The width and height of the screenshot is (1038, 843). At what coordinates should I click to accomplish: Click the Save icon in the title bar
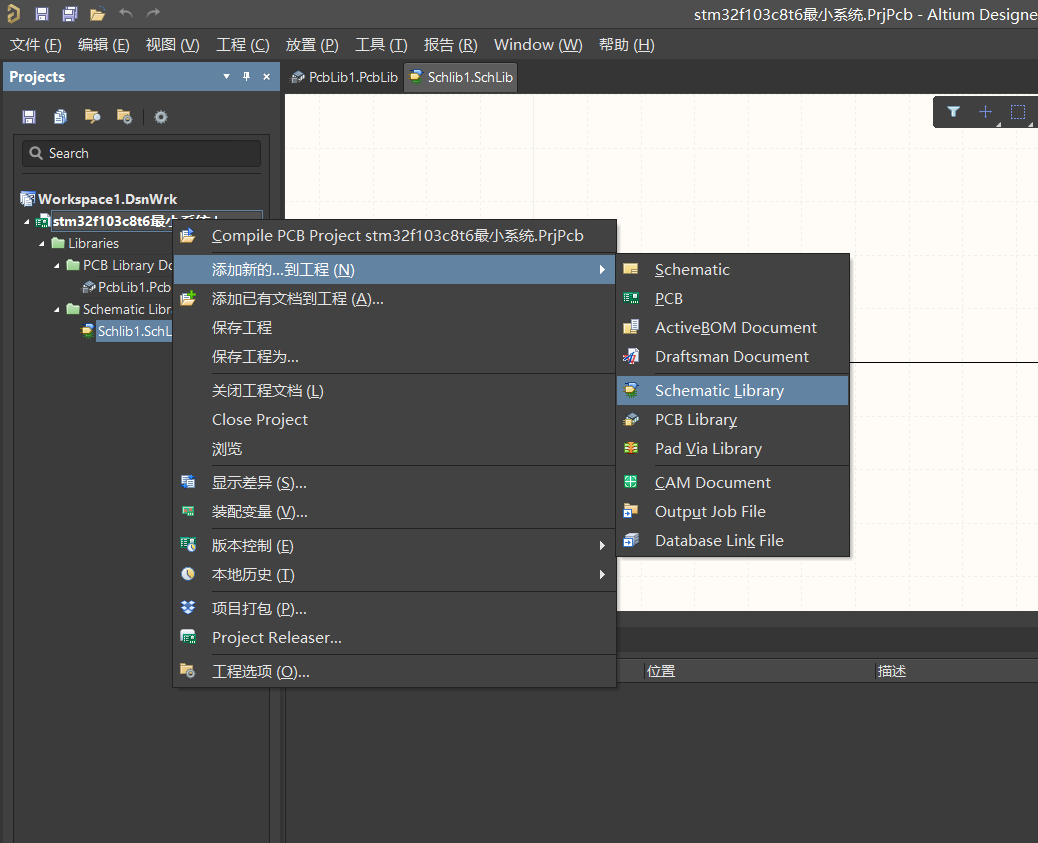pyautogui.click(x=42, y=14)
